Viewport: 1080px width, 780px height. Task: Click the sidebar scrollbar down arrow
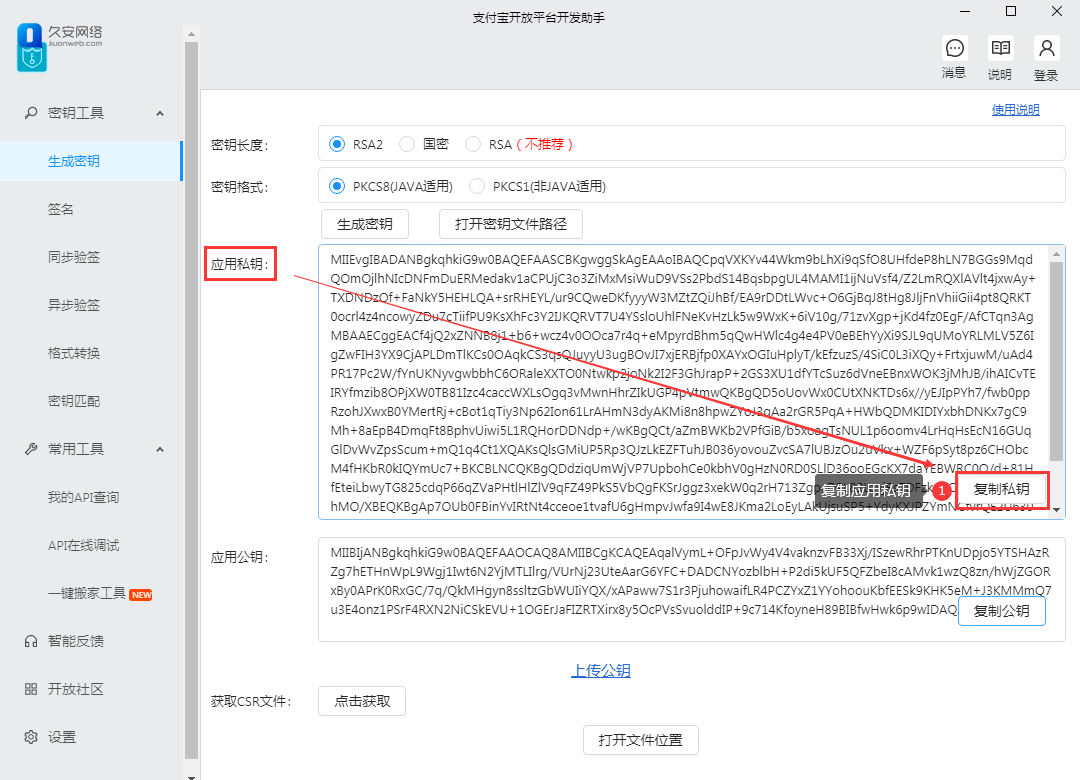coord(191,776)
